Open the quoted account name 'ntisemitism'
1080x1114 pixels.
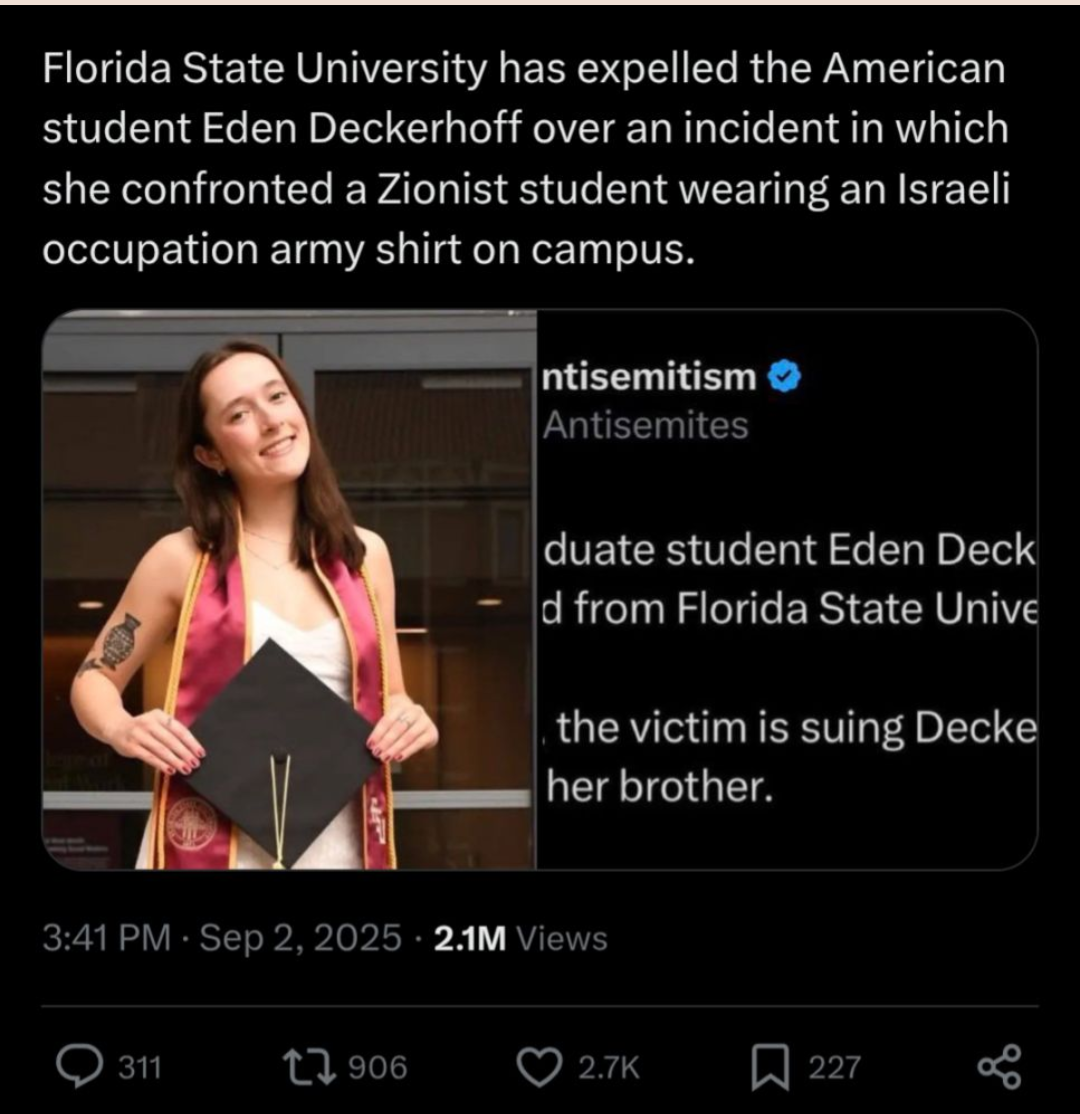tap(650, 377)
